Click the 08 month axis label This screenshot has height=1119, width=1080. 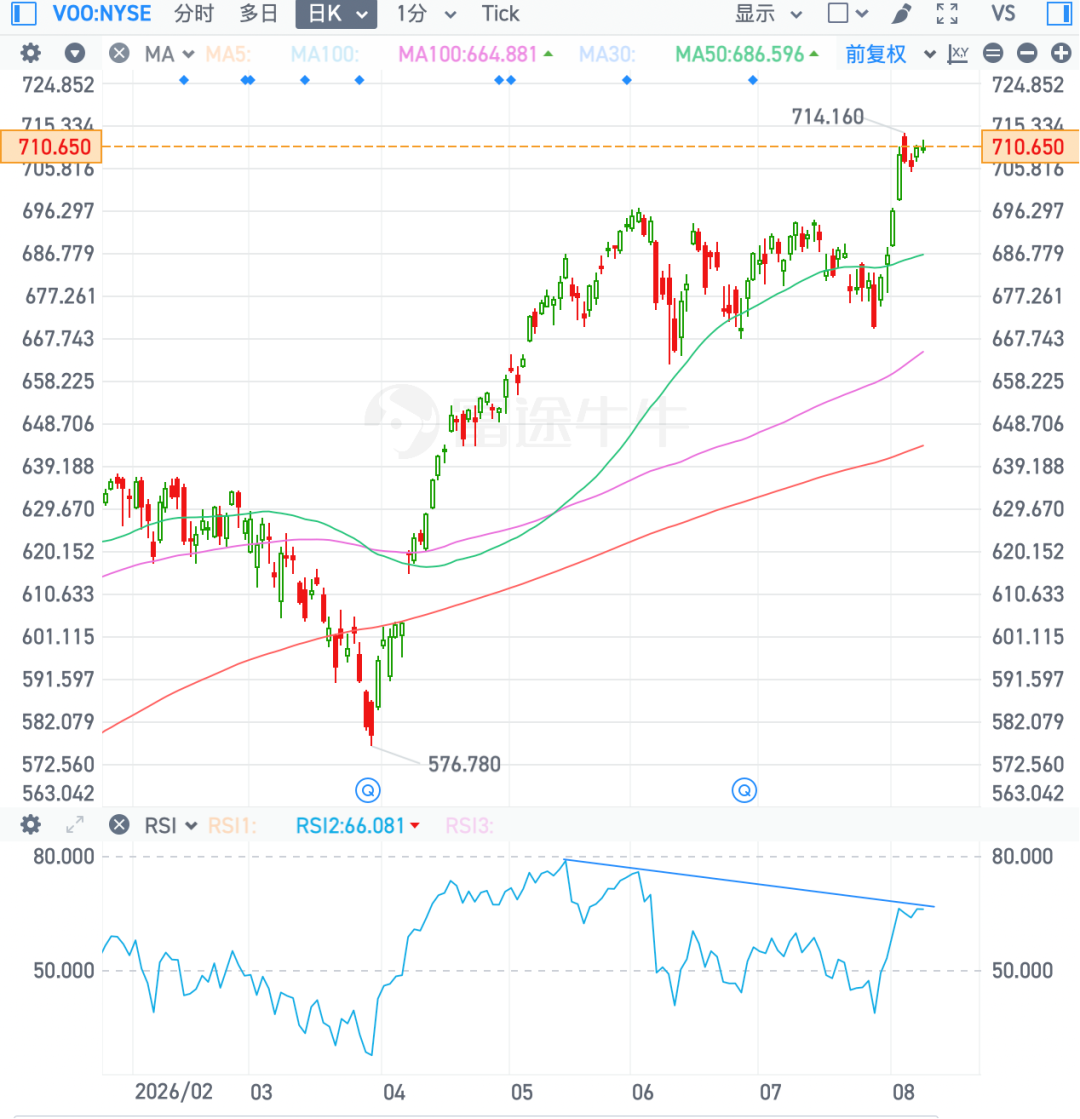(903, 1092)
